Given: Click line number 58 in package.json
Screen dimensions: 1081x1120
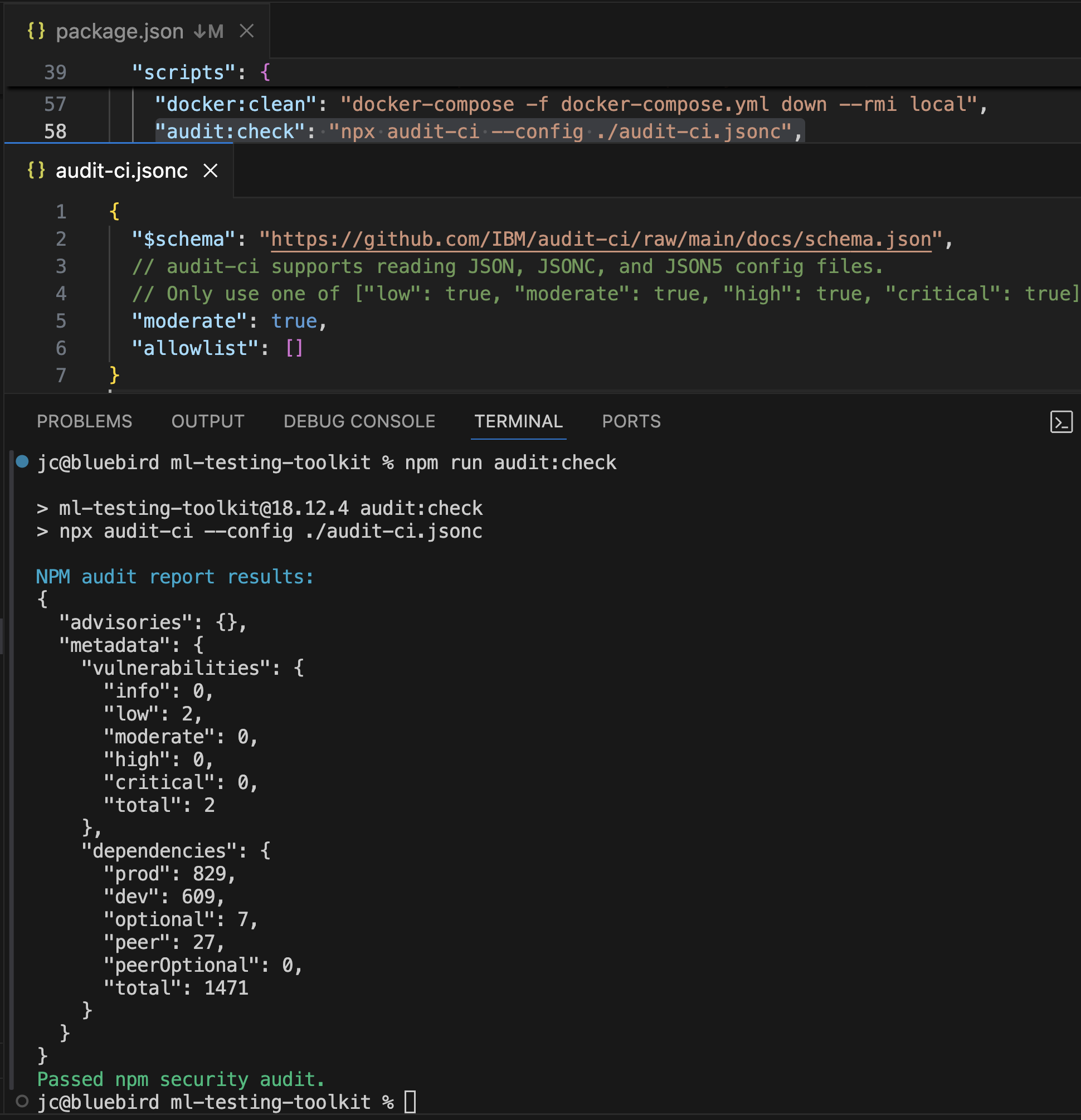Looking at the screenshot, I should [x=55, y=132].
